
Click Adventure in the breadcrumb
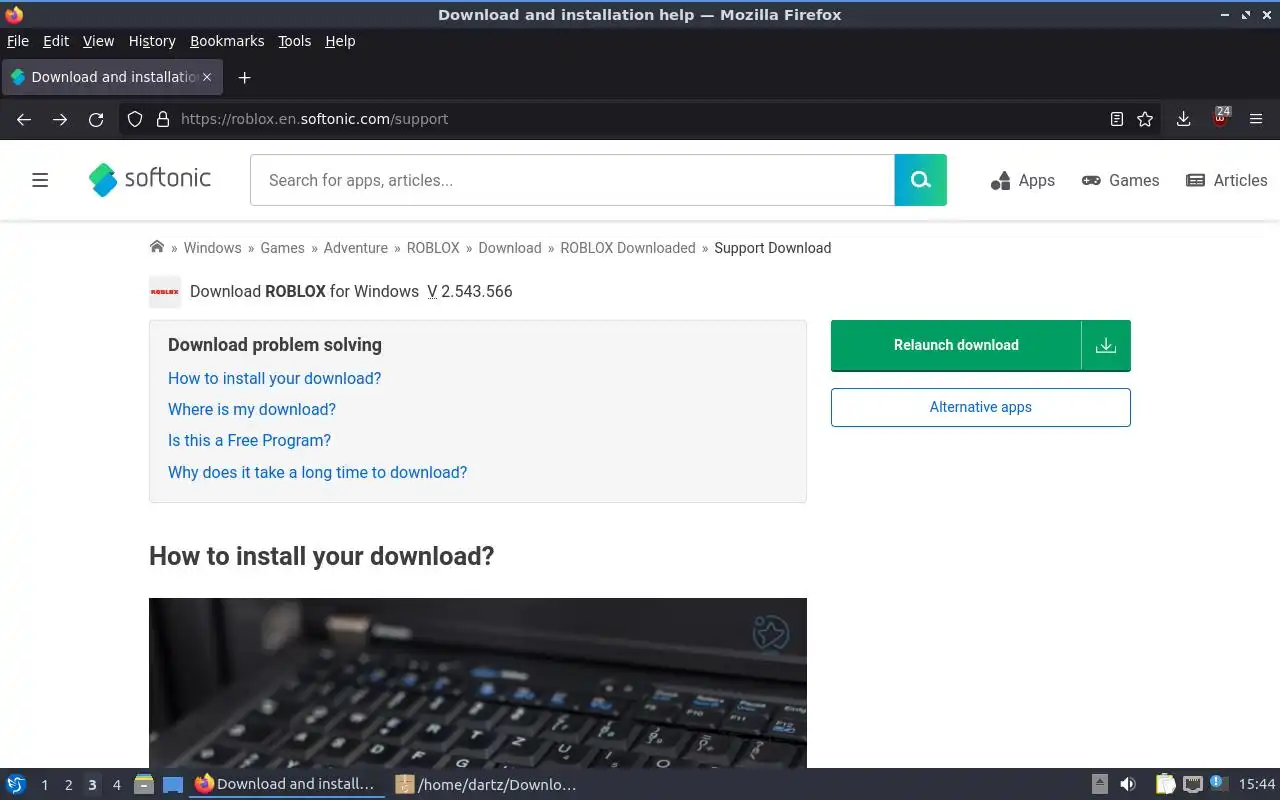[355, 248]
